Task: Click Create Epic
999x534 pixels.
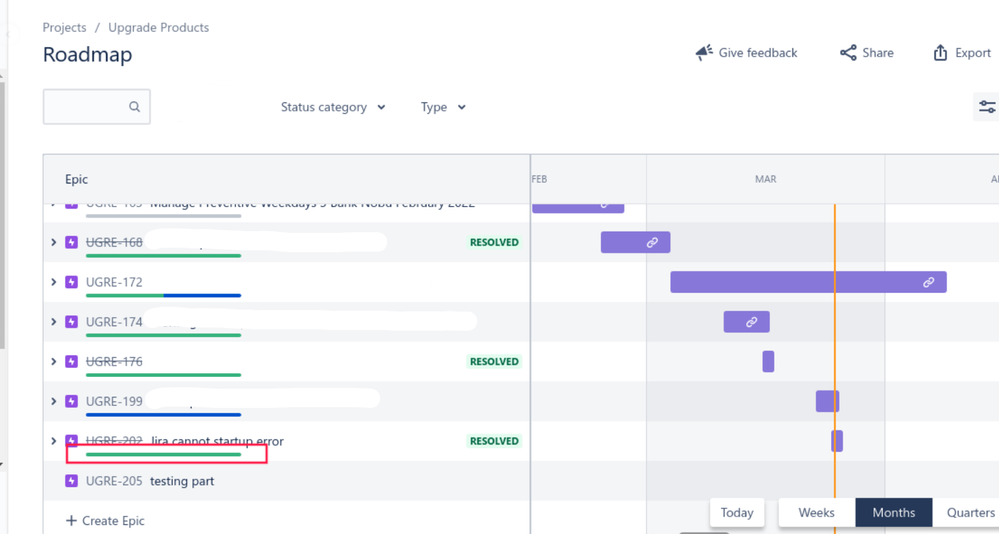Action: [x=106, y=521]
